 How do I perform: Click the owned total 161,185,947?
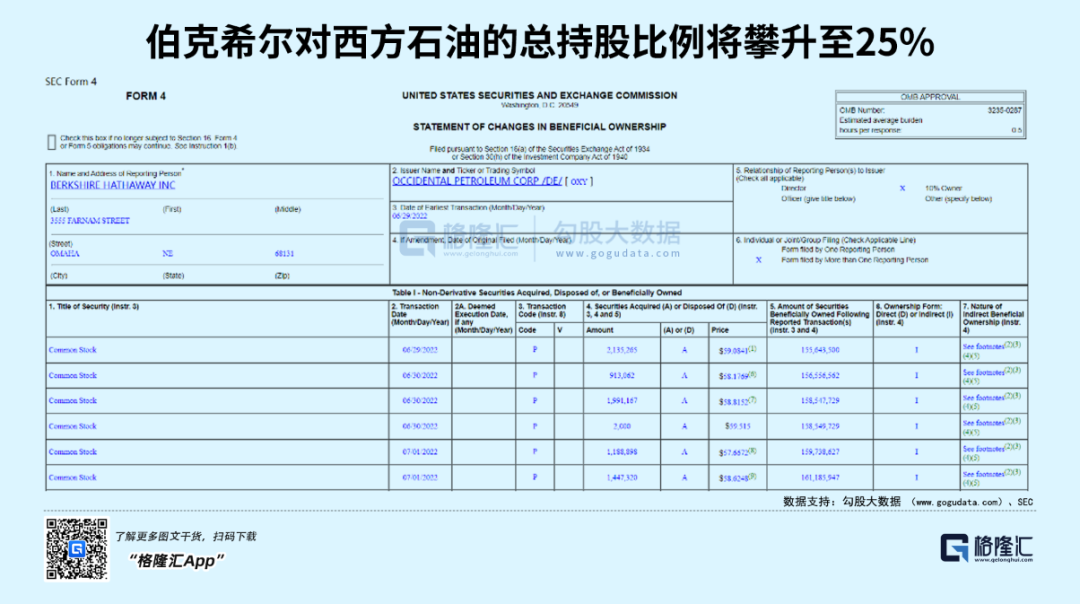[820, 477]
